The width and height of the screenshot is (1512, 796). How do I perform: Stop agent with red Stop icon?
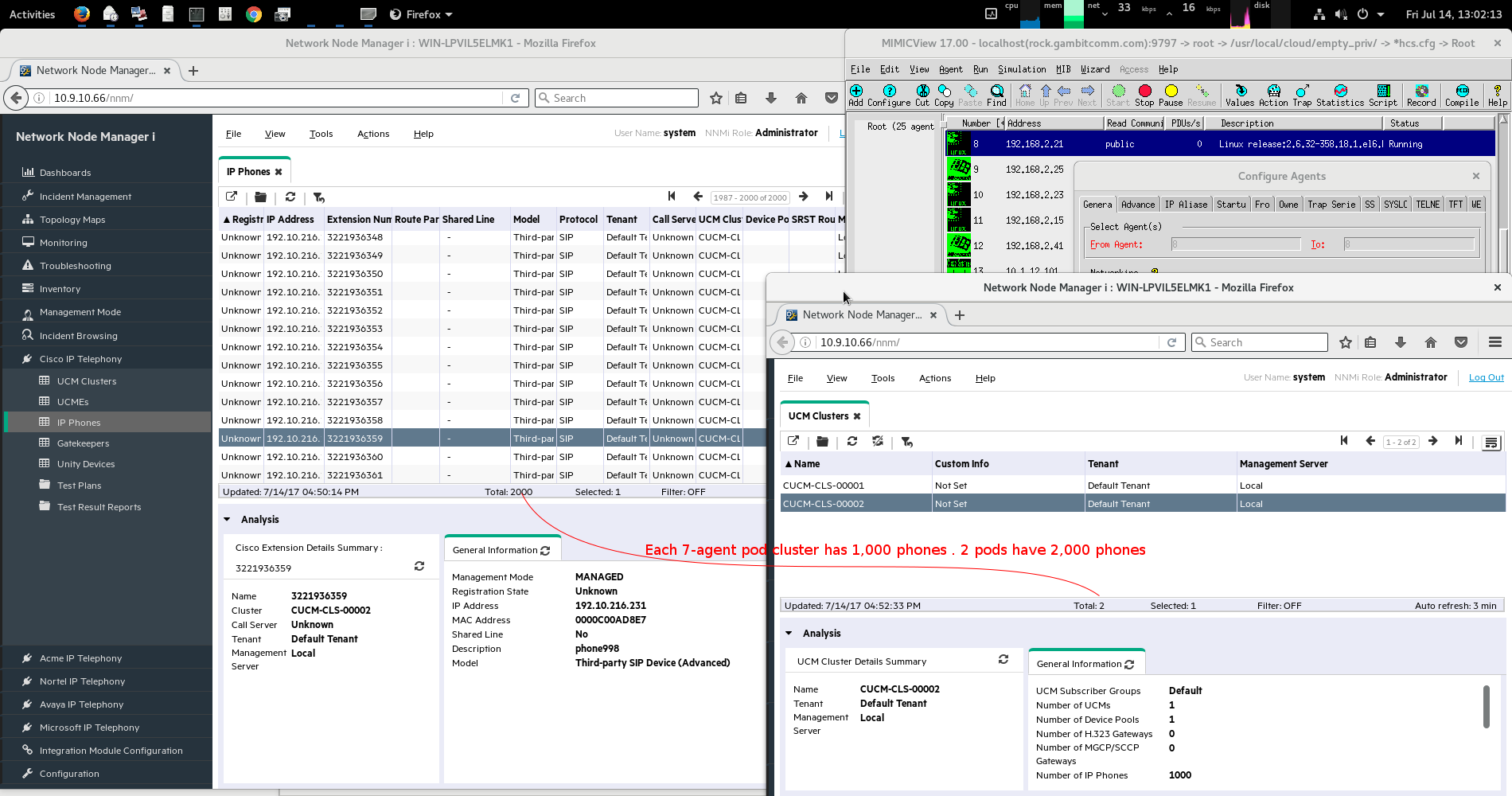(1144, 96)
